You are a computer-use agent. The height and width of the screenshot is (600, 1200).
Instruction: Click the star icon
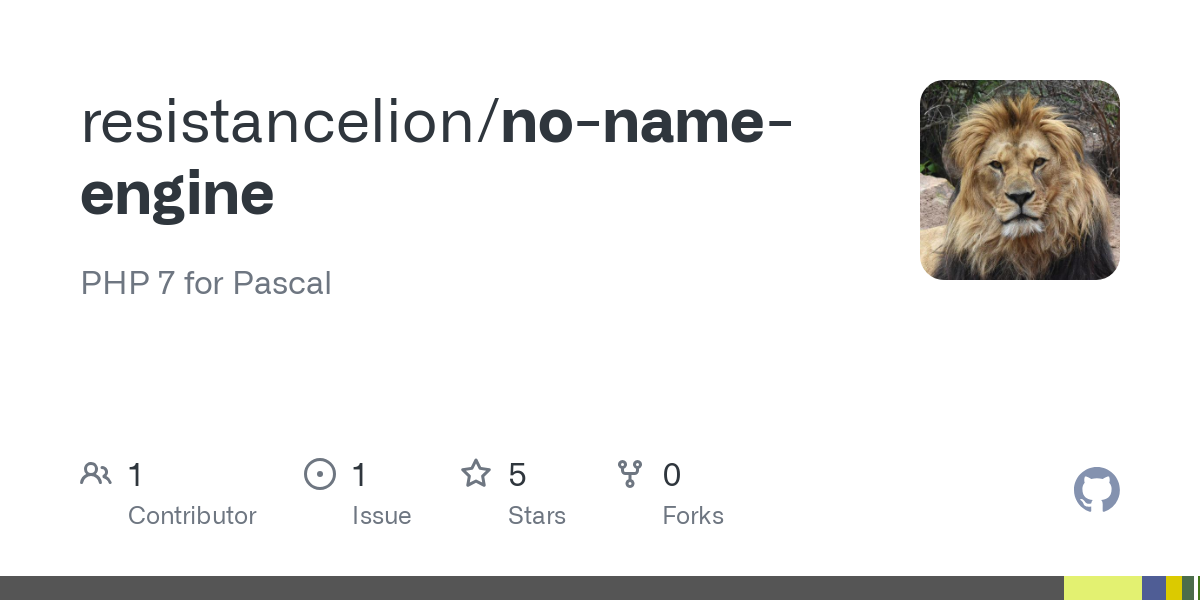(476, 474)
